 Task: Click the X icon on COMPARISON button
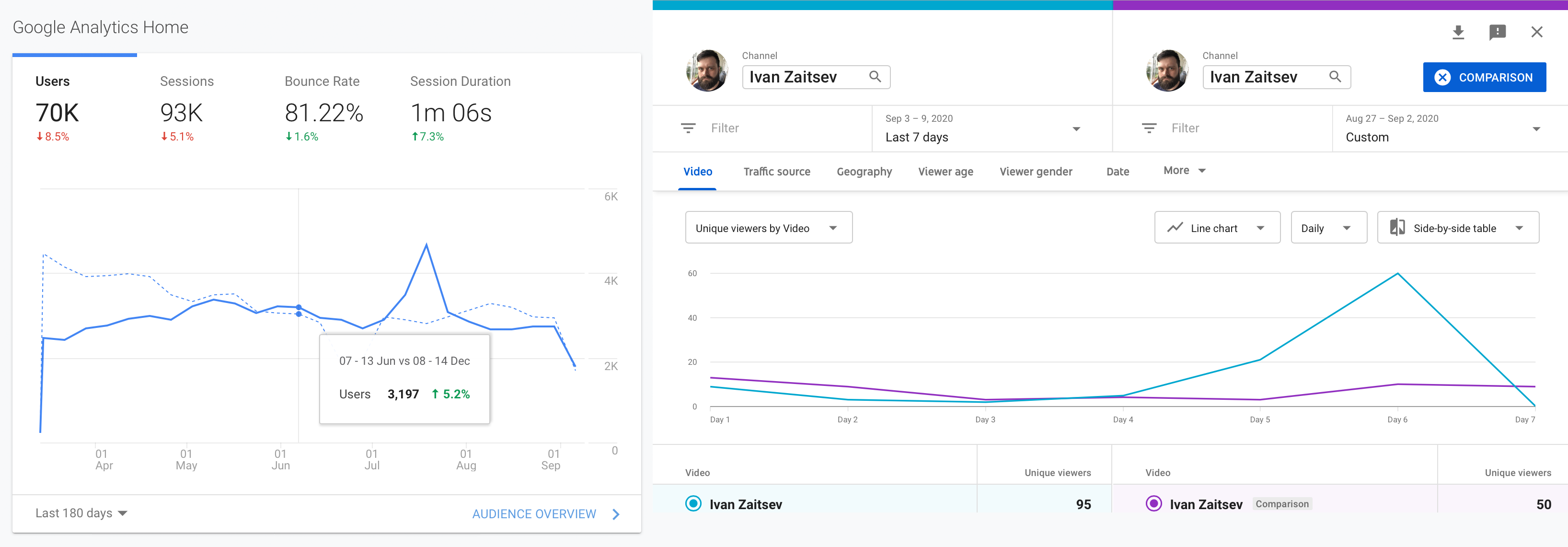(x=1442, y=77)
